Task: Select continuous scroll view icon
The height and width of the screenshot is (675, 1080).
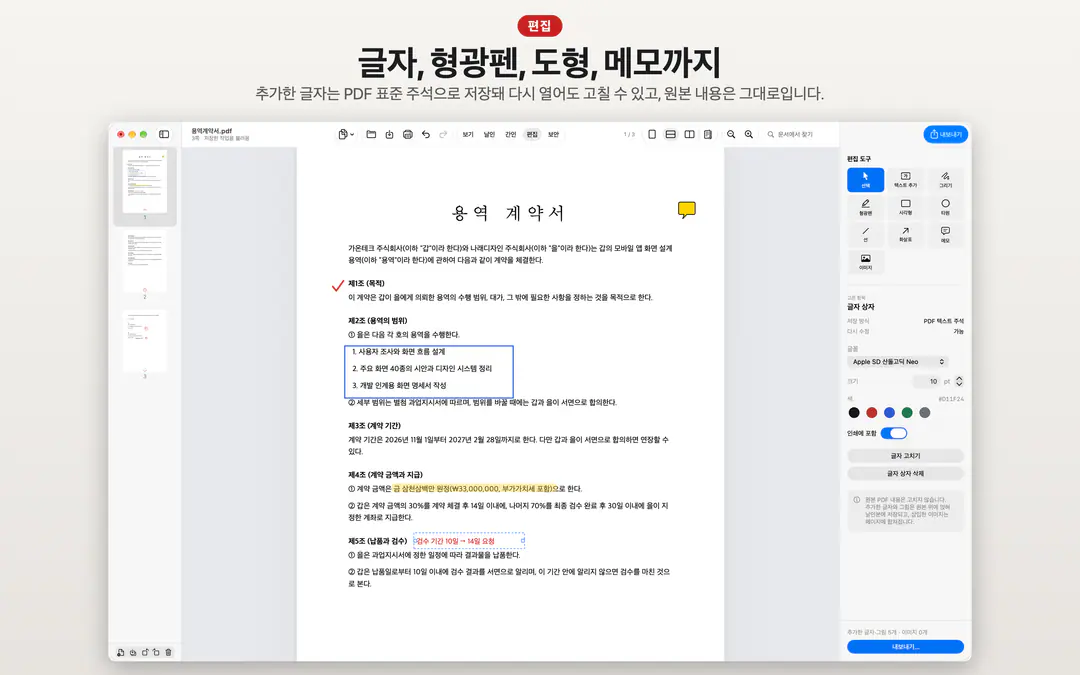Action: pyautogui.click(x=670, y=134)
